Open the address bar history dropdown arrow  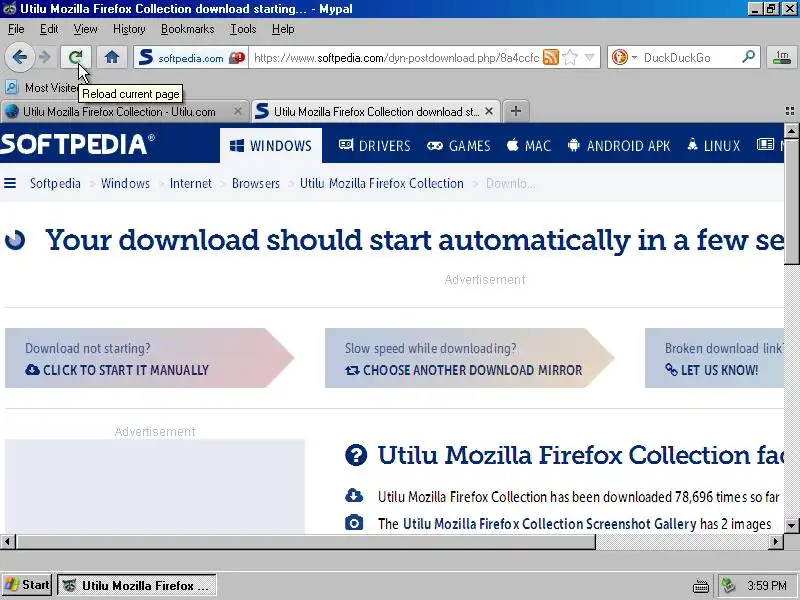pos(589,58)
